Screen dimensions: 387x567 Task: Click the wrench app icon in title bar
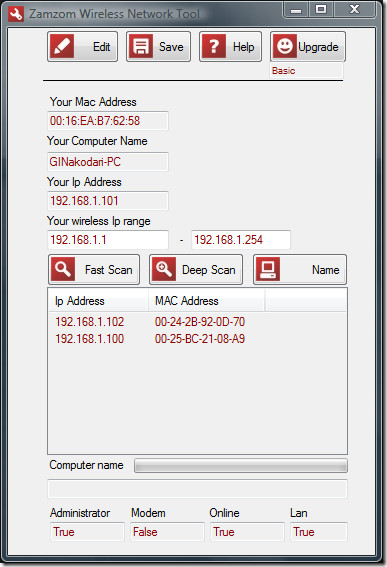[x=16, y=14]
